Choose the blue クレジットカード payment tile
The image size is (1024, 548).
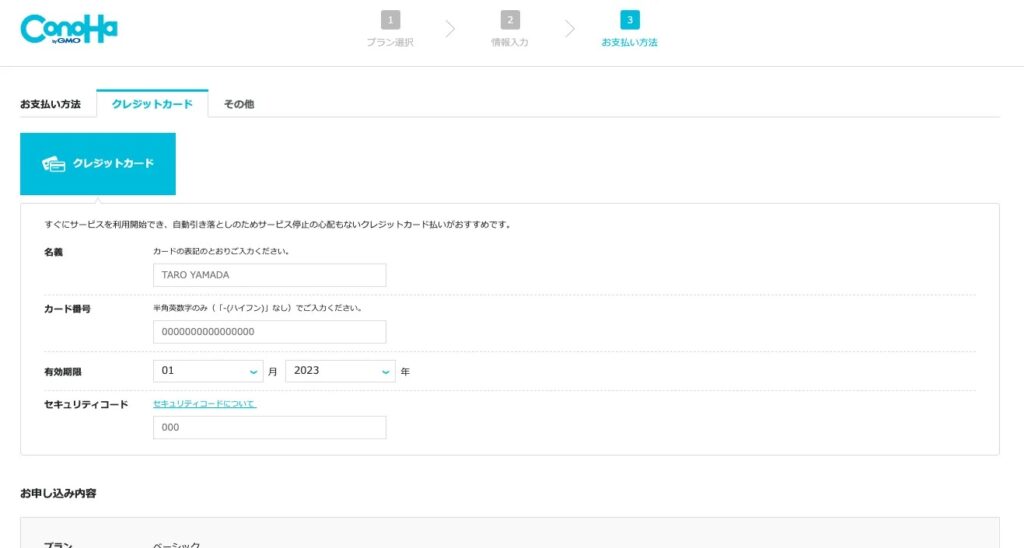98,164
